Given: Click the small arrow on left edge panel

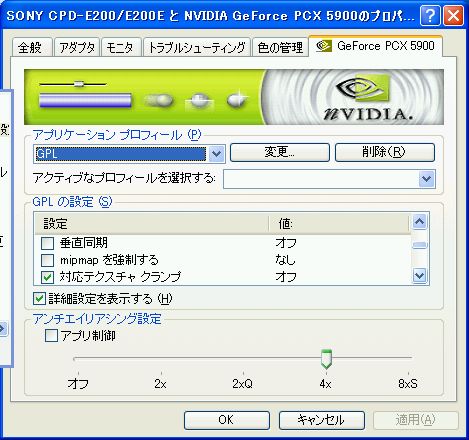Looking at the screenshot, I should tap(2, 329).
